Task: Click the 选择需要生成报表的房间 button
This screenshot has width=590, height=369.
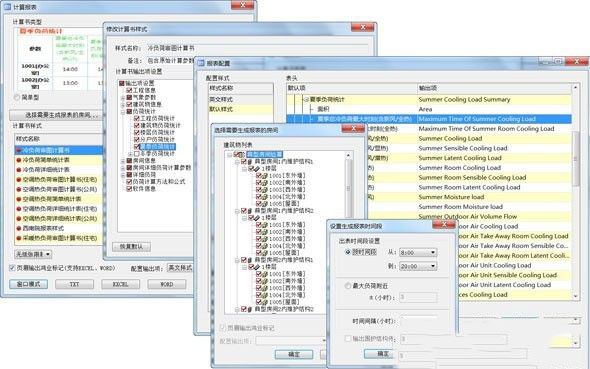Action: point(56,115)
